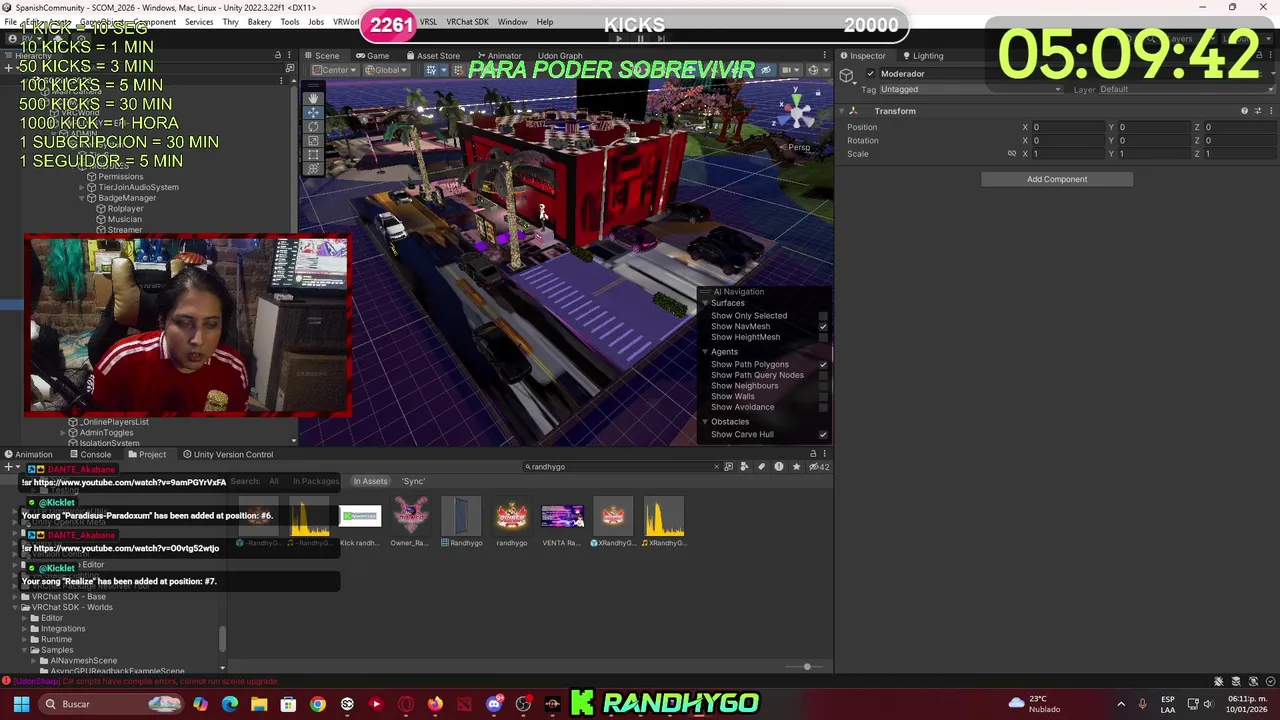
Task: Toggle Show Neighbours checkbox
Action: tap(823, 386)
